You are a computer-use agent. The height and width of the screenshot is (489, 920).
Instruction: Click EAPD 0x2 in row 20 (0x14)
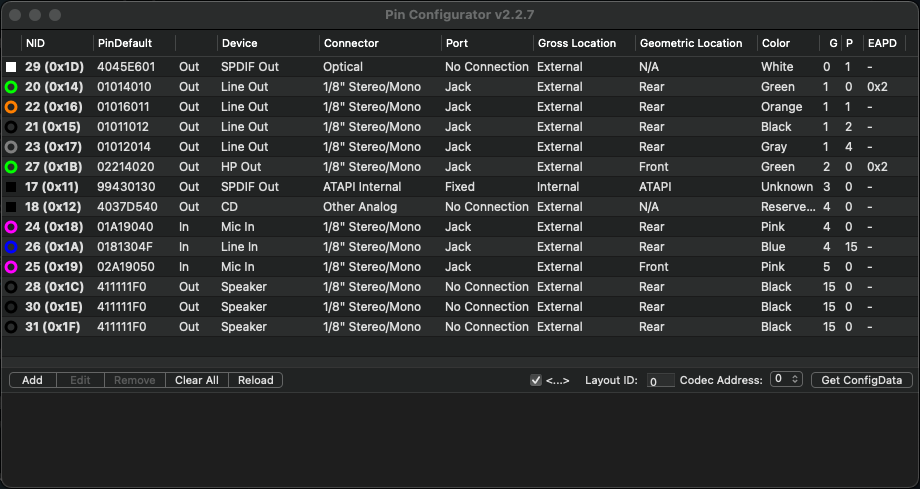click(877, 87)
